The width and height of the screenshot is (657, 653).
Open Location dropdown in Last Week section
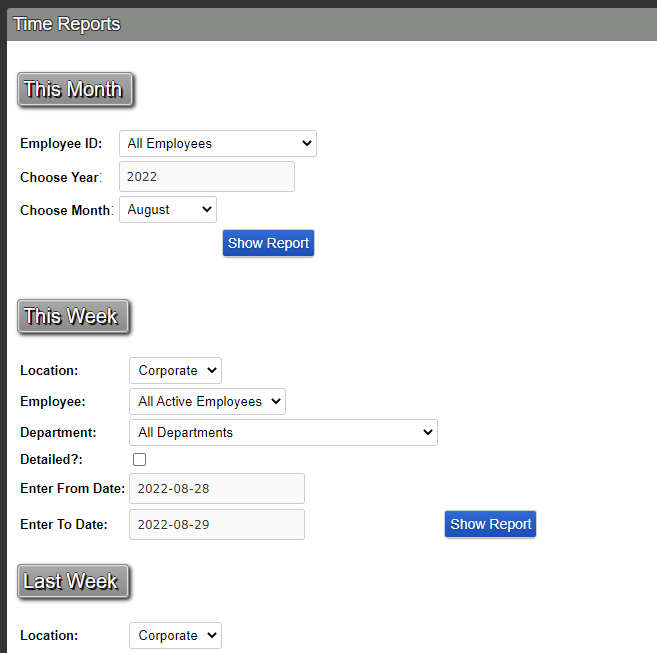175,636
